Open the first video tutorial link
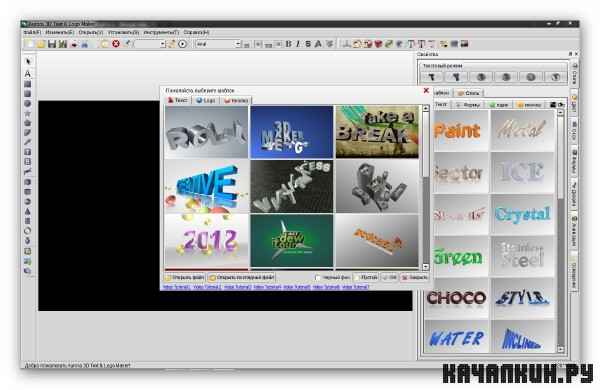 [x=176, y=287]
